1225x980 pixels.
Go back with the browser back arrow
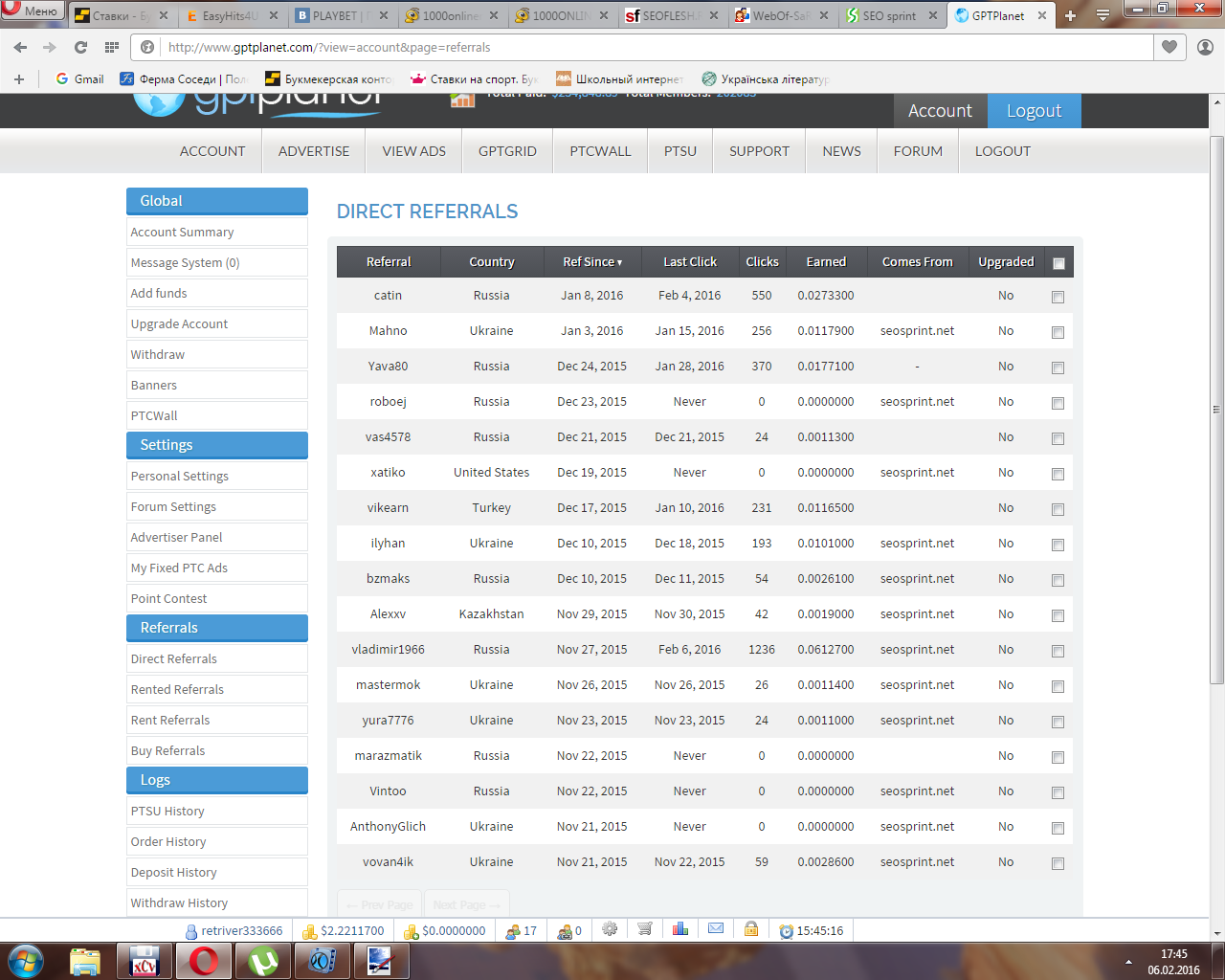[x=21, y=47]
